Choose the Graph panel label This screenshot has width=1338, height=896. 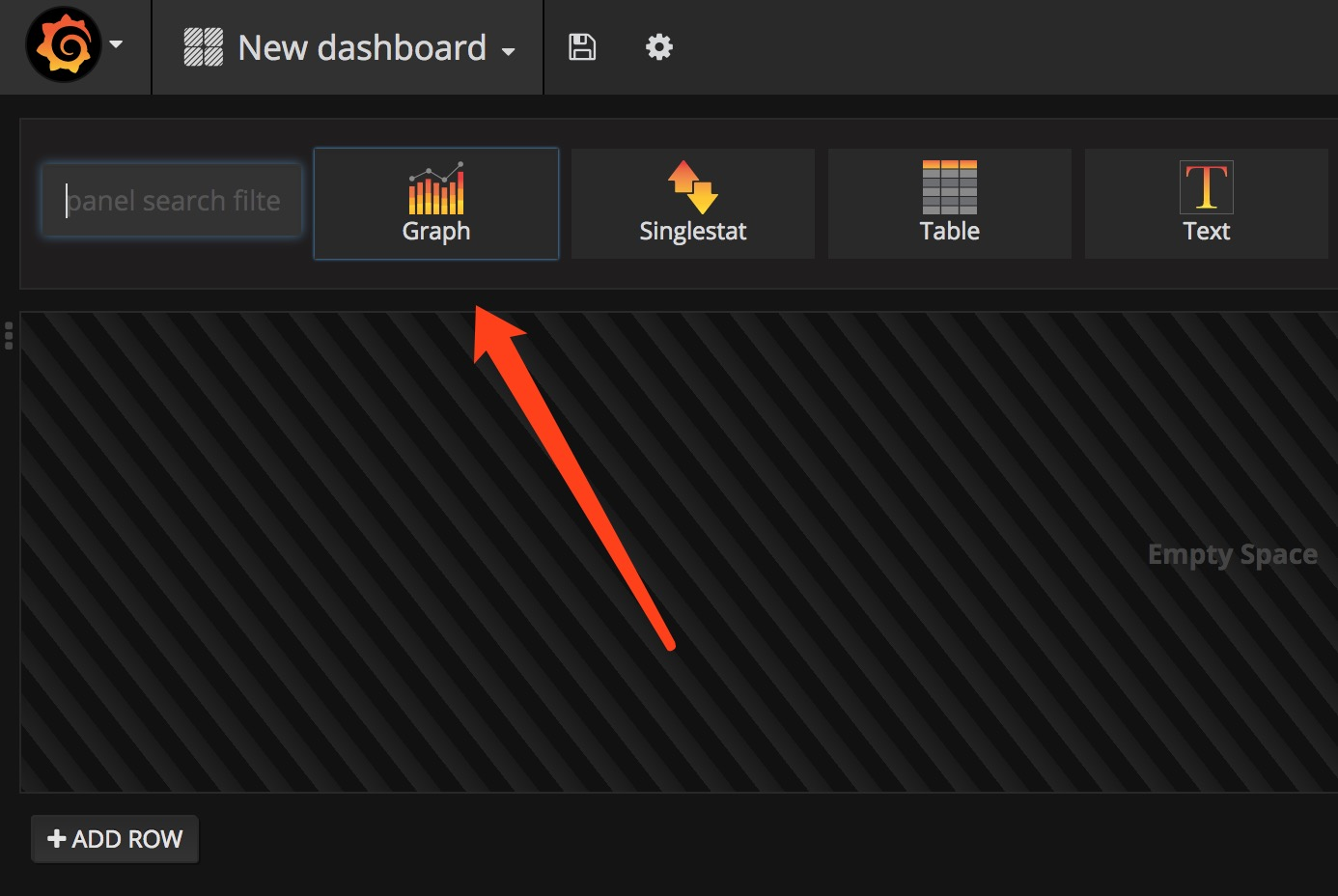(x=436, y=232)
